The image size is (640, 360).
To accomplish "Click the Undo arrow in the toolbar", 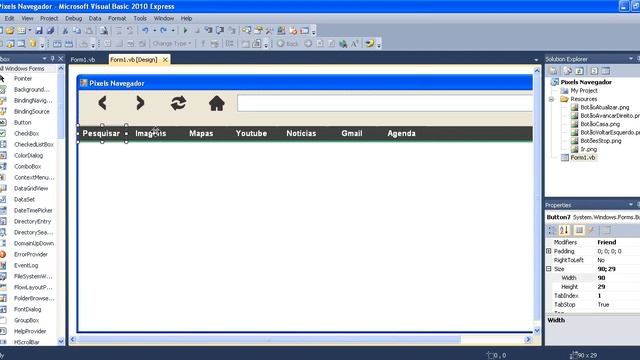I will 145,31.
